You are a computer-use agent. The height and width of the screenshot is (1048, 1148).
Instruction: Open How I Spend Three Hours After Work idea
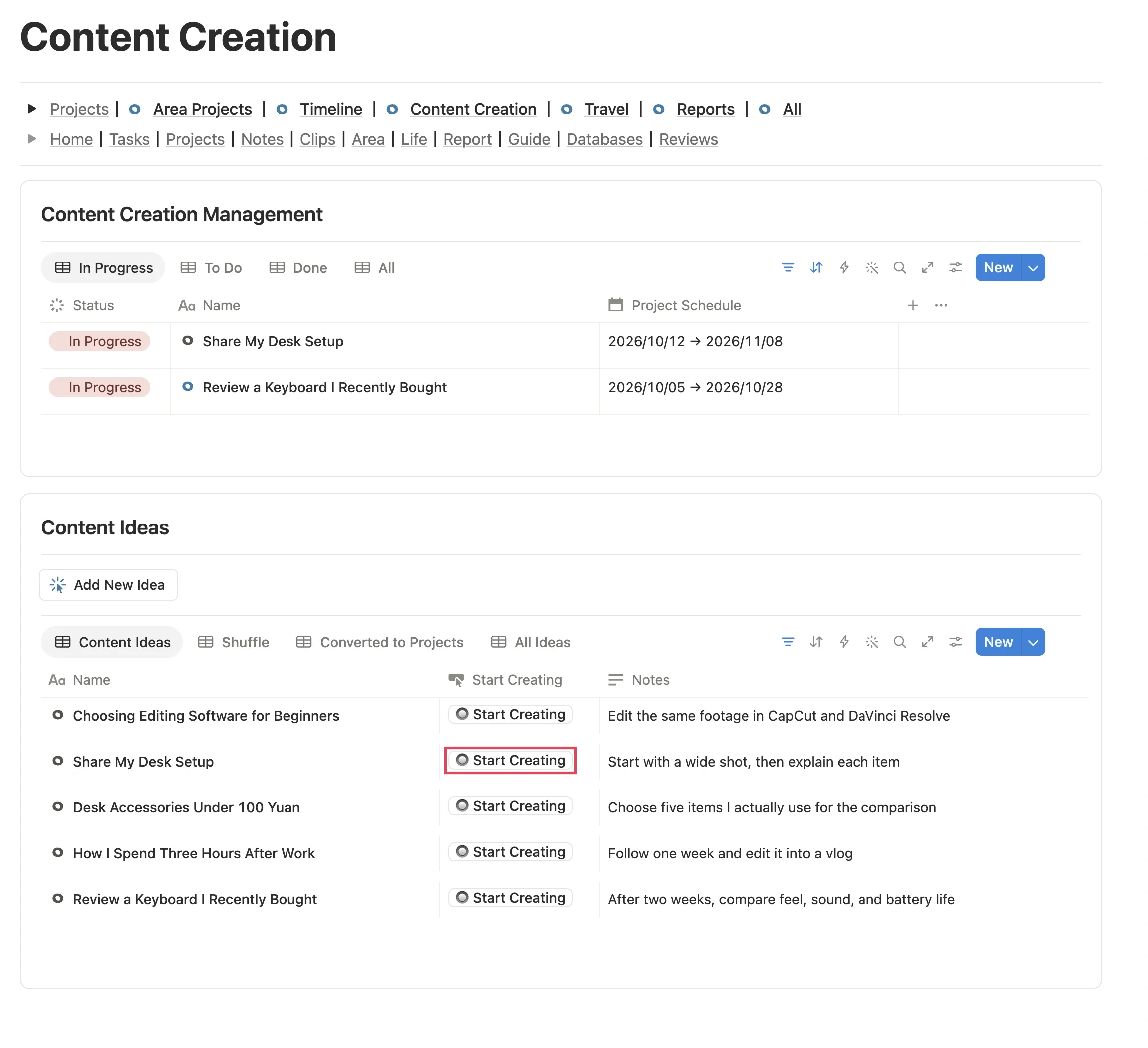tap(194, 853)
